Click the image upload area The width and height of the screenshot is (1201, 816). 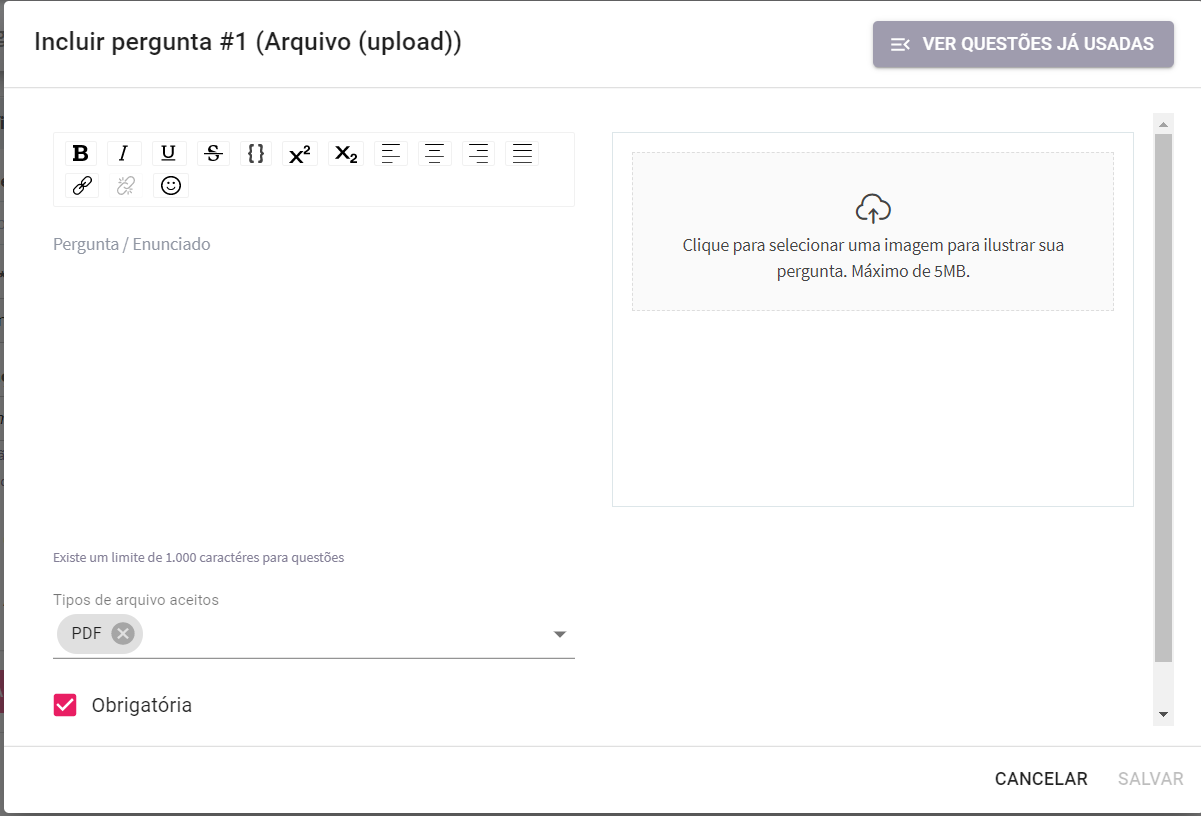click(872, 231)
